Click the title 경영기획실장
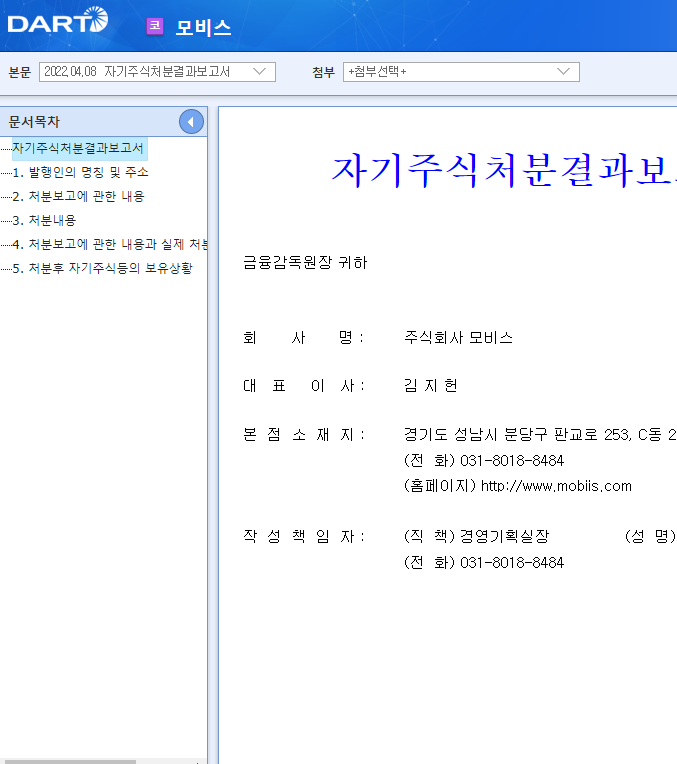 (x=504, y=536)
